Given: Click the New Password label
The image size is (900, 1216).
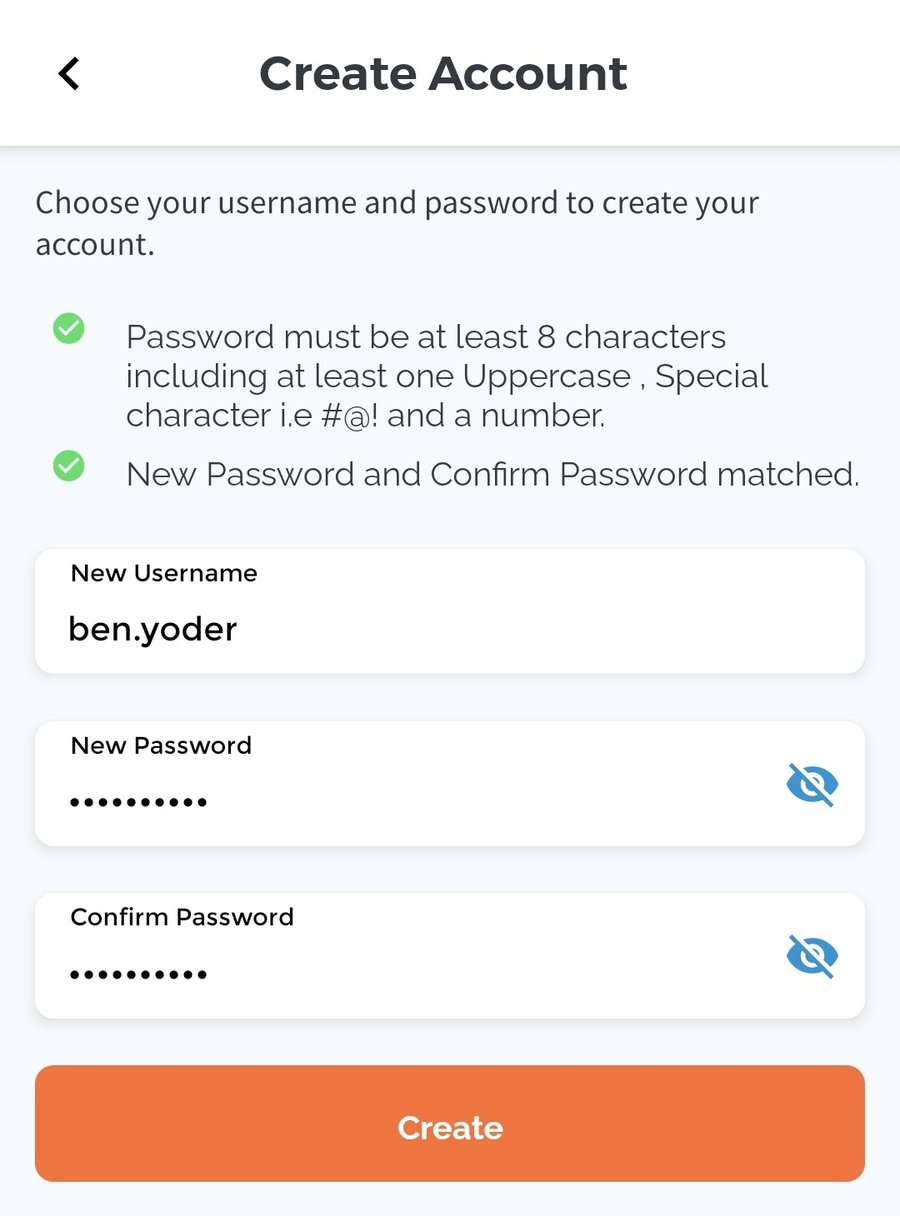Looking at the screenshot, I should tap(160, 745).
